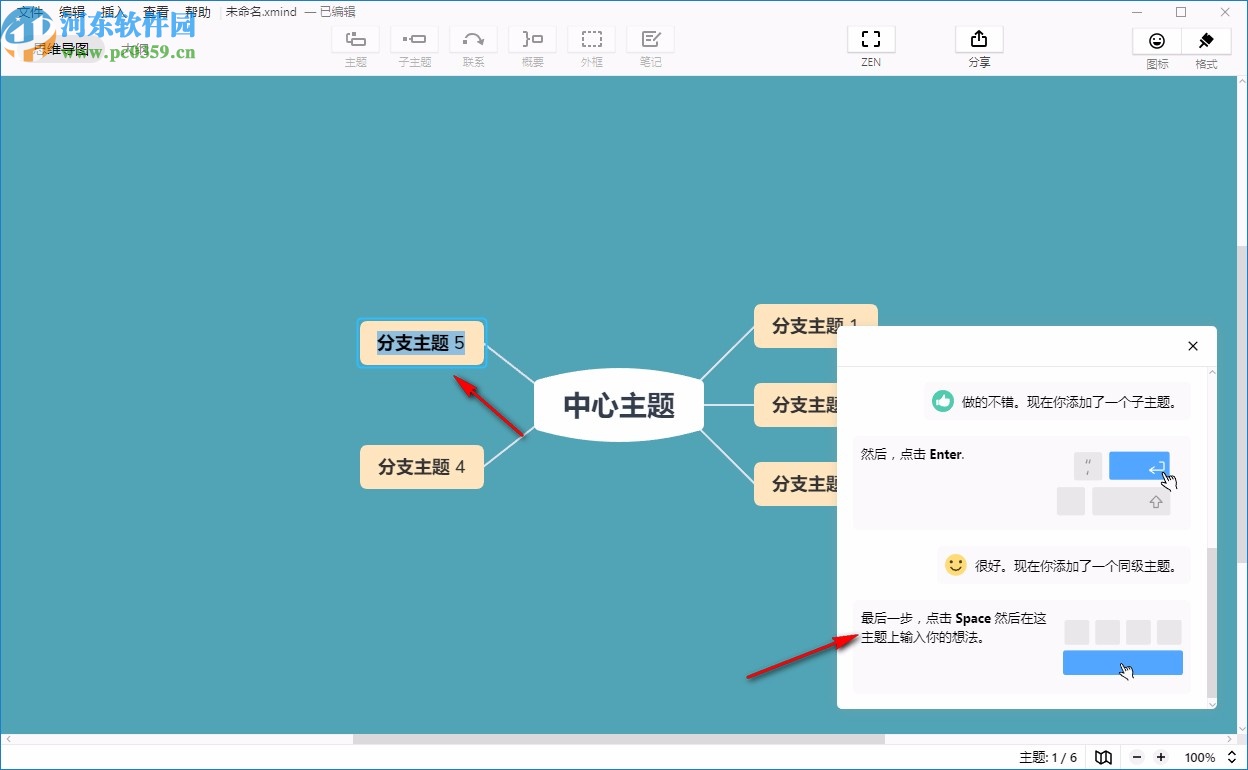Click the 图标 markers icon at top right
Viewport: 1248px width, 770px height.
tap(1156, 40)
